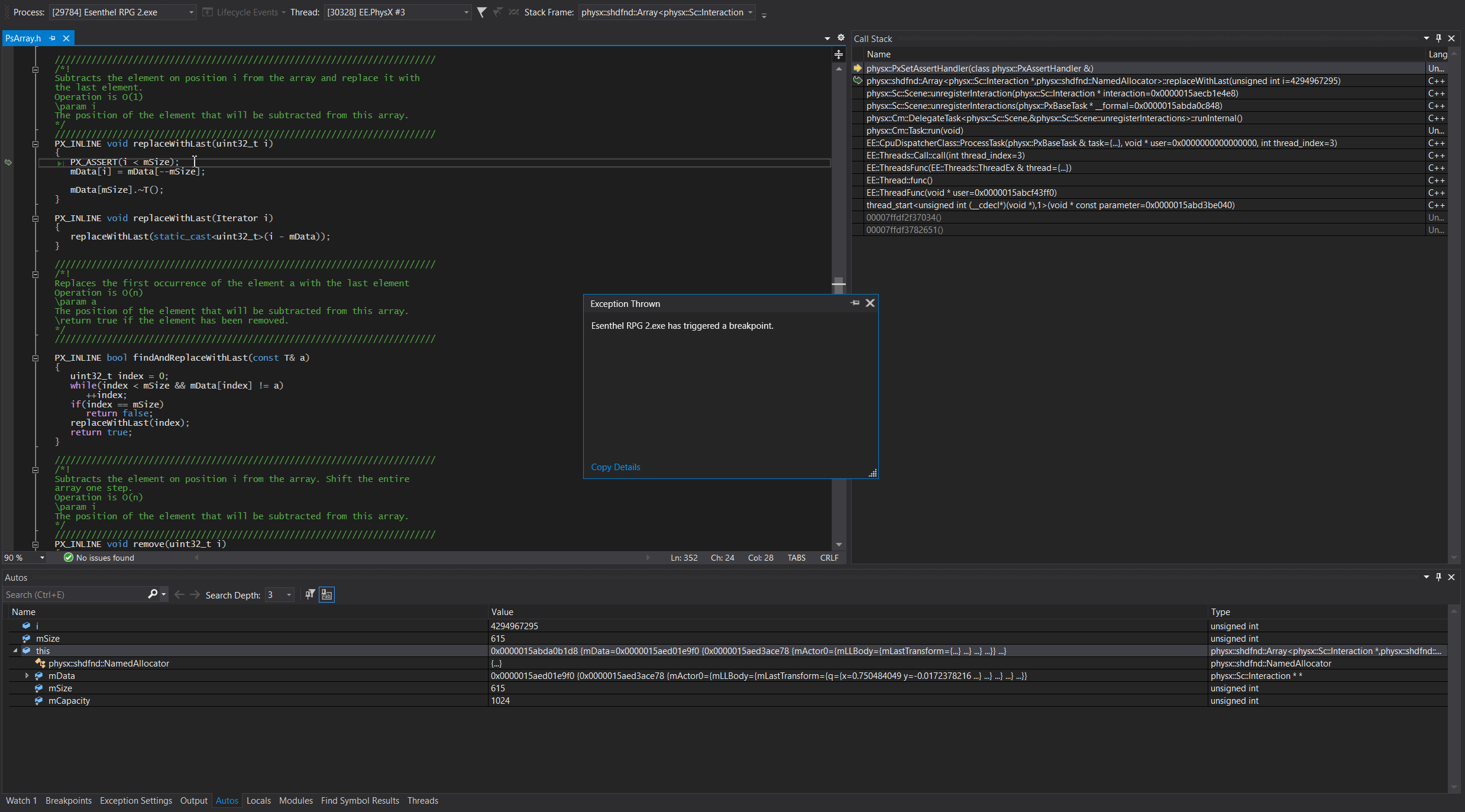
Task: Click the filter icon in the debug location toolbar
Action: click(x=481, y=12)
